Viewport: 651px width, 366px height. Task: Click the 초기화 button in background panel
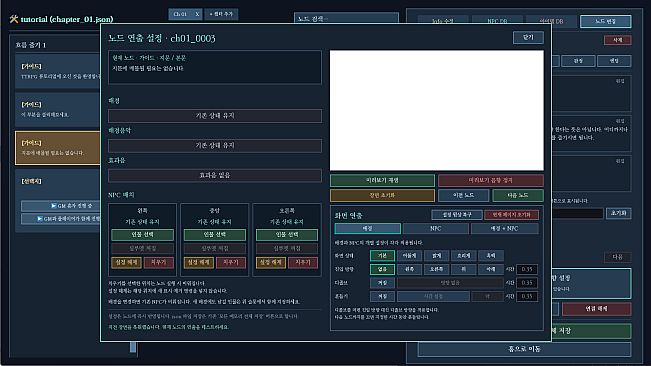coord(619,213)
